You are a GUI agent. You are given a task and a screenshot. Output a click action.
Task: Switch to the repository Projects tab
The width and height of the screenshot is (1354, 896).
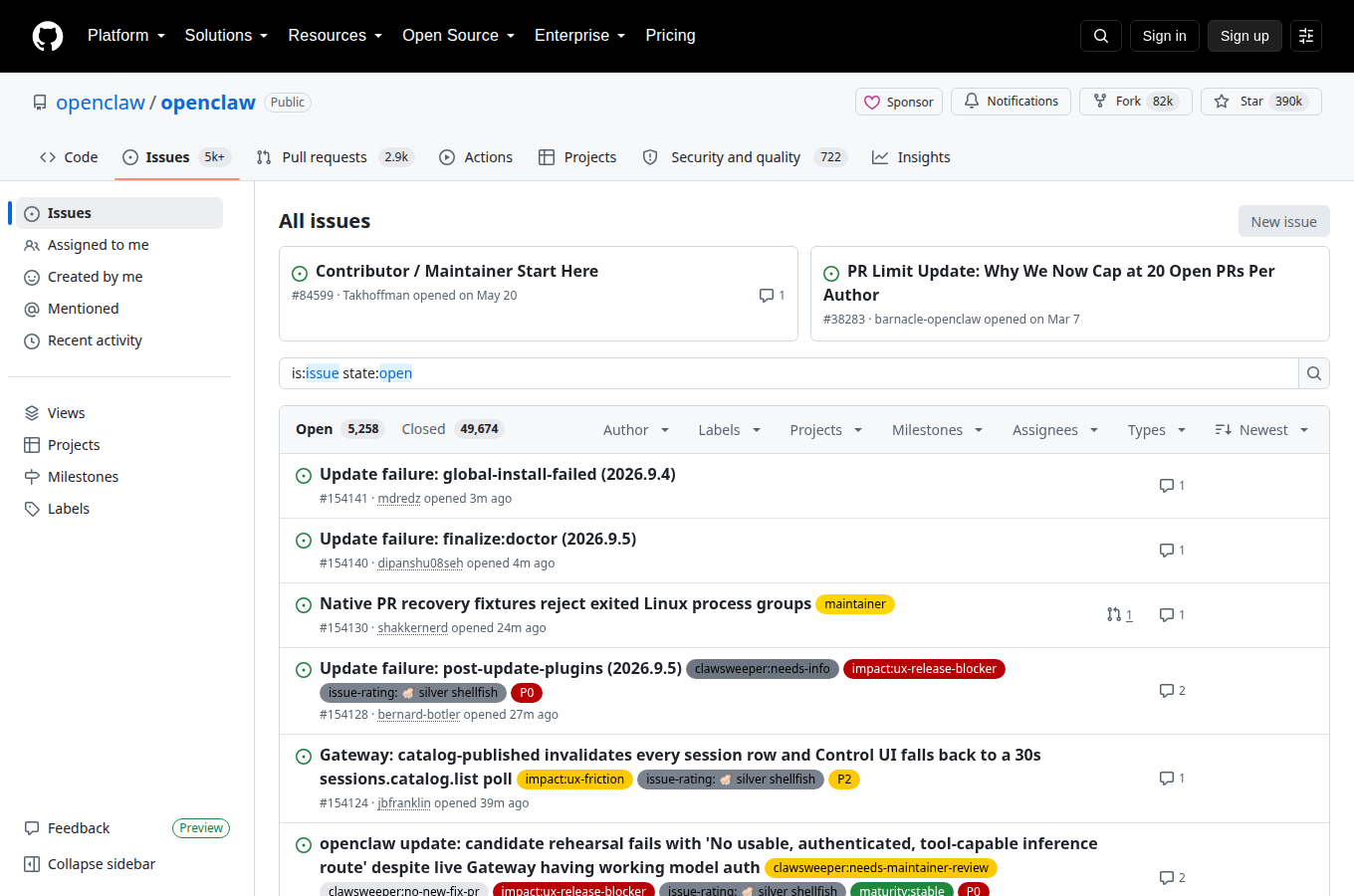click(x=577, y=157)
